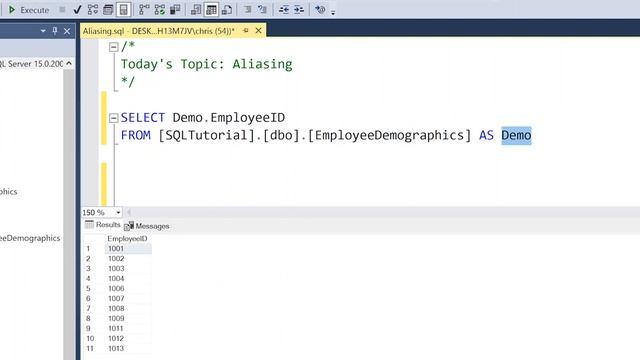Click Demo.EmployeeID in the query
This screenshot has width=640, height=360.
pos(229,118)
